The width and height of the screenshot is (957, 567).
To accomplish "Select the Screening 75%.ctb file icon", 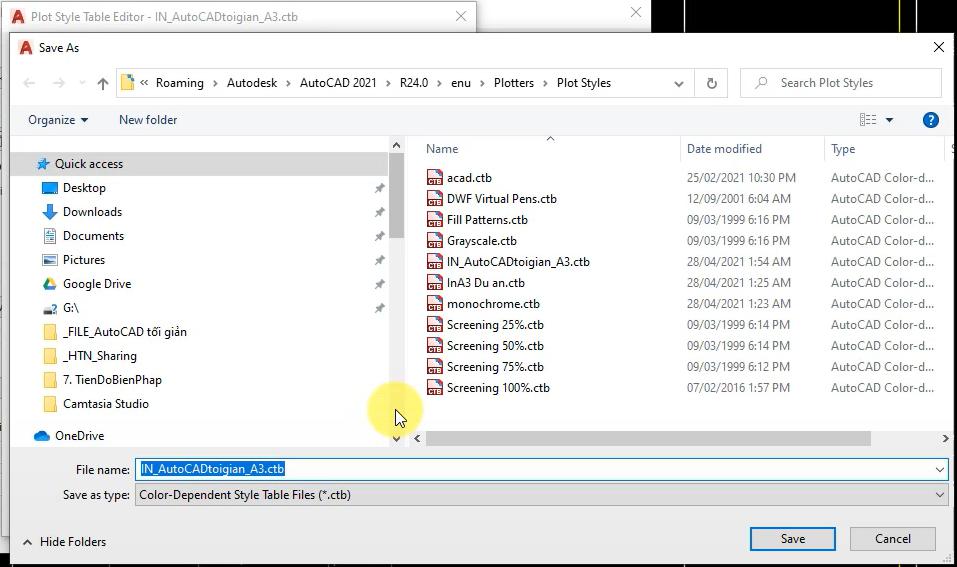I will click(435, 367).
